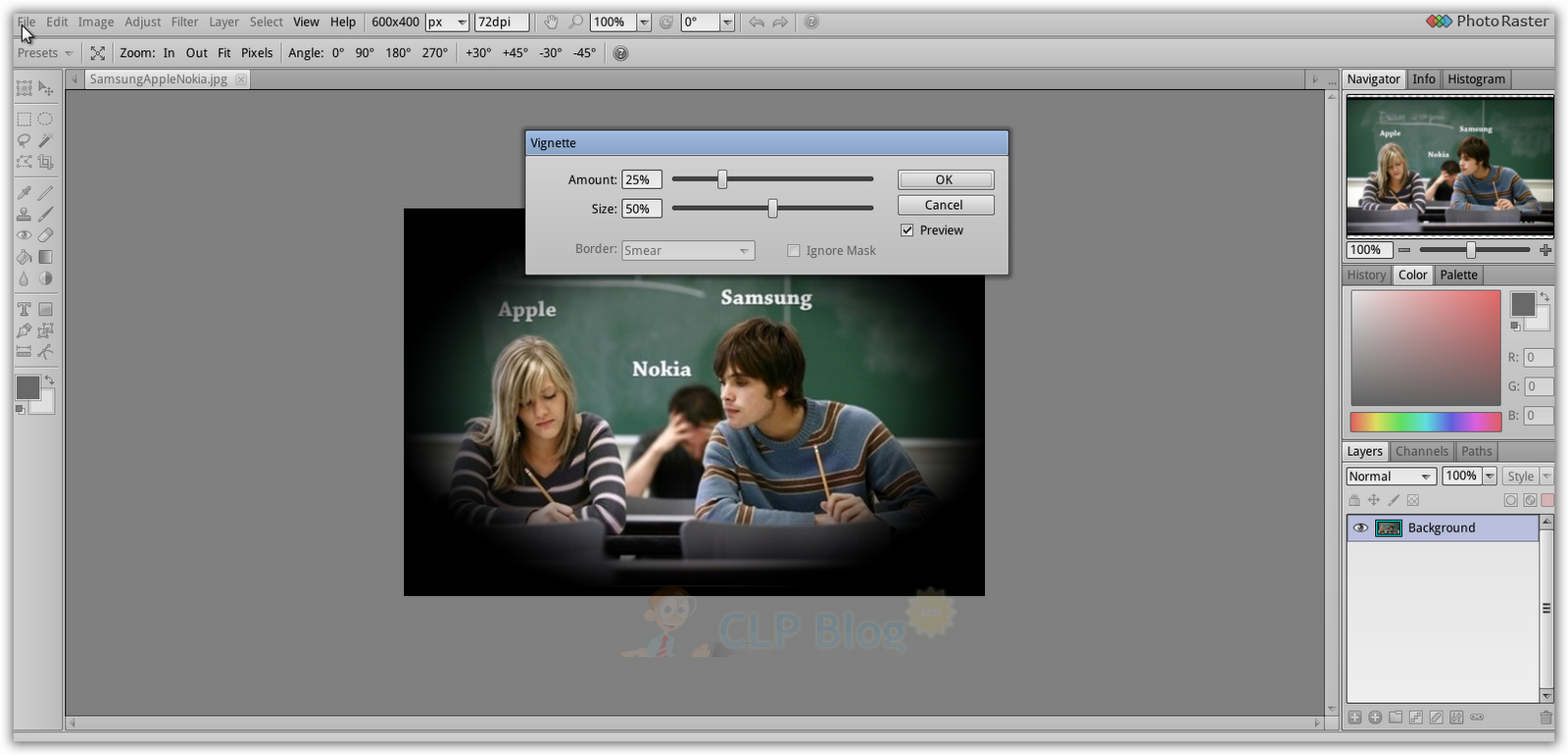Click the Fit zoom option

point(224,53)
